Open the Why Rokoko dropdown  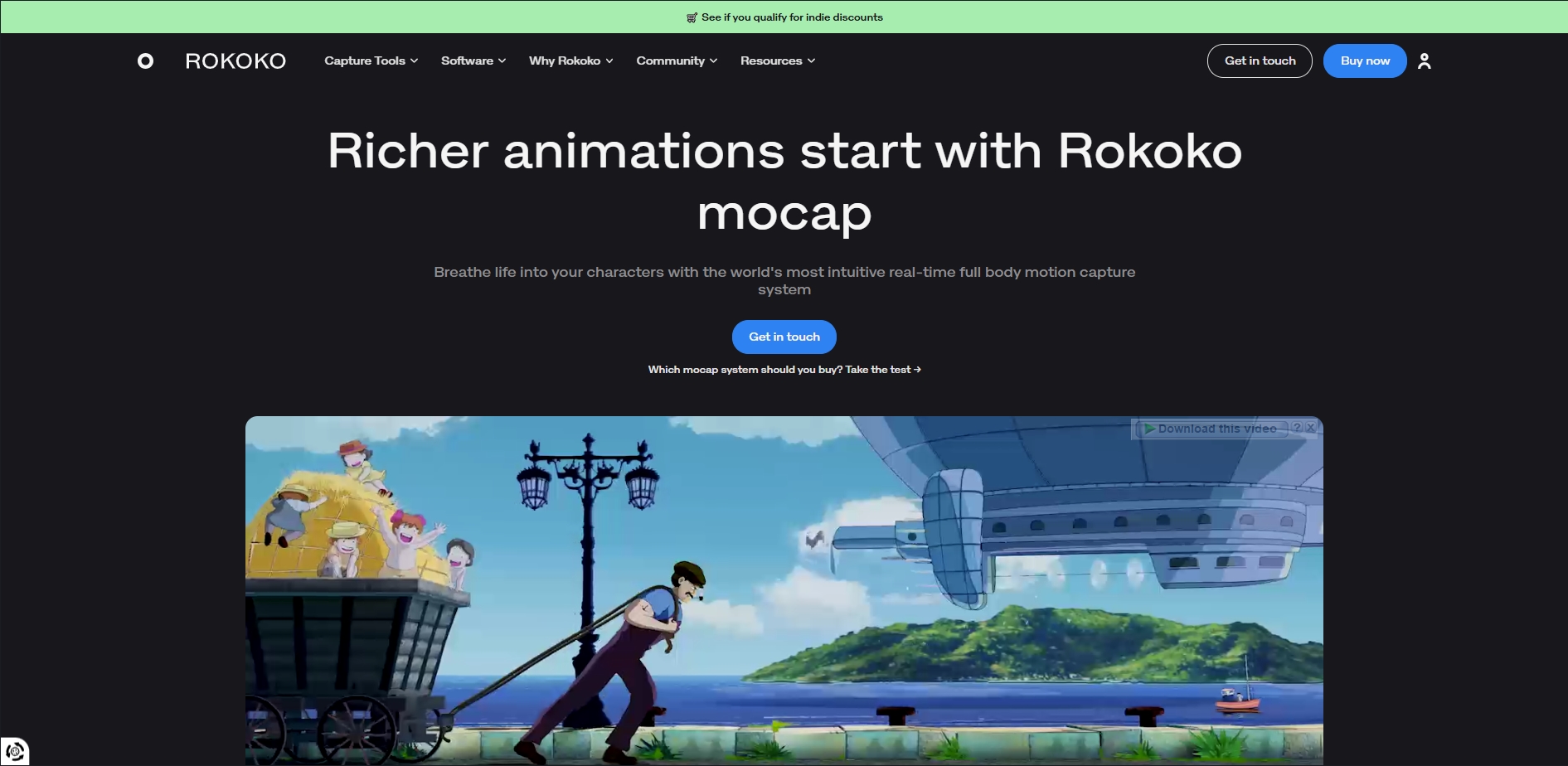571,61
